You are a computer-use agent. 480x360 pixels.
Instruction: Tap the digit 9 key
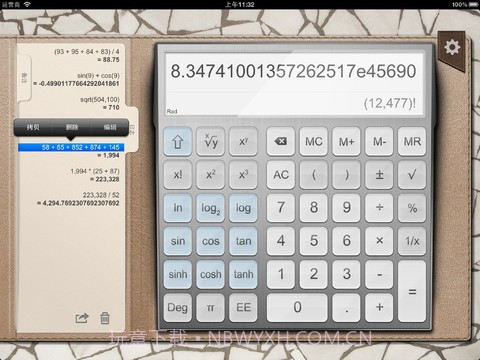tap(346, 208)
